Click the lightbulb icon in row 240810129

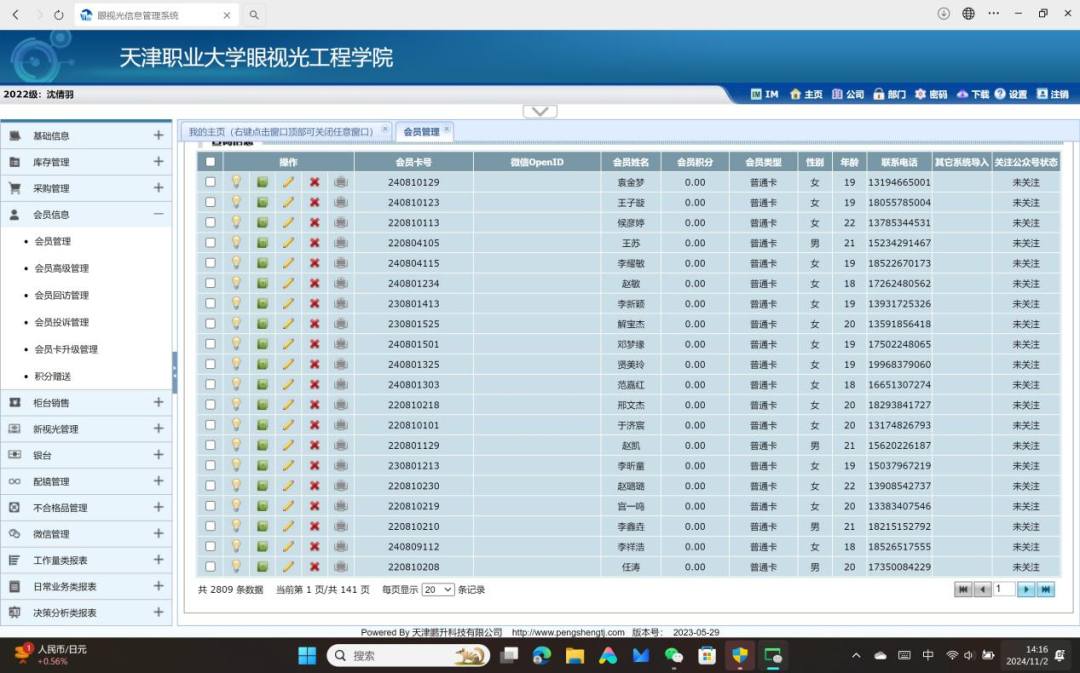(236, 182)
